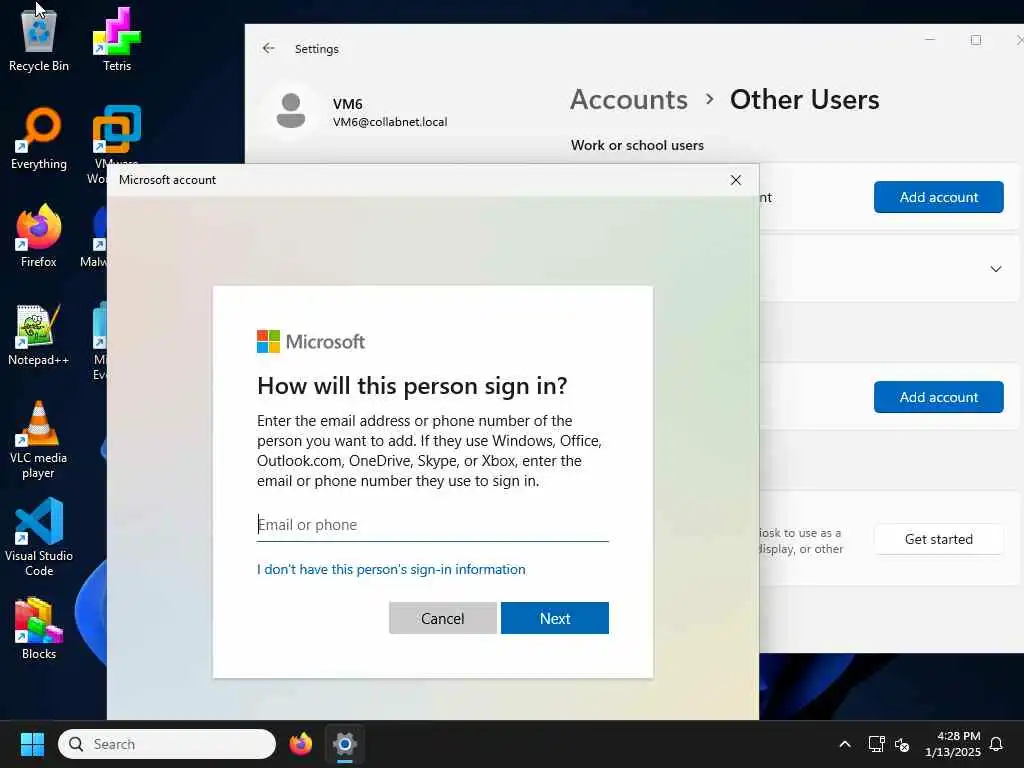Open the notifications bell icon

click(996, 744)
